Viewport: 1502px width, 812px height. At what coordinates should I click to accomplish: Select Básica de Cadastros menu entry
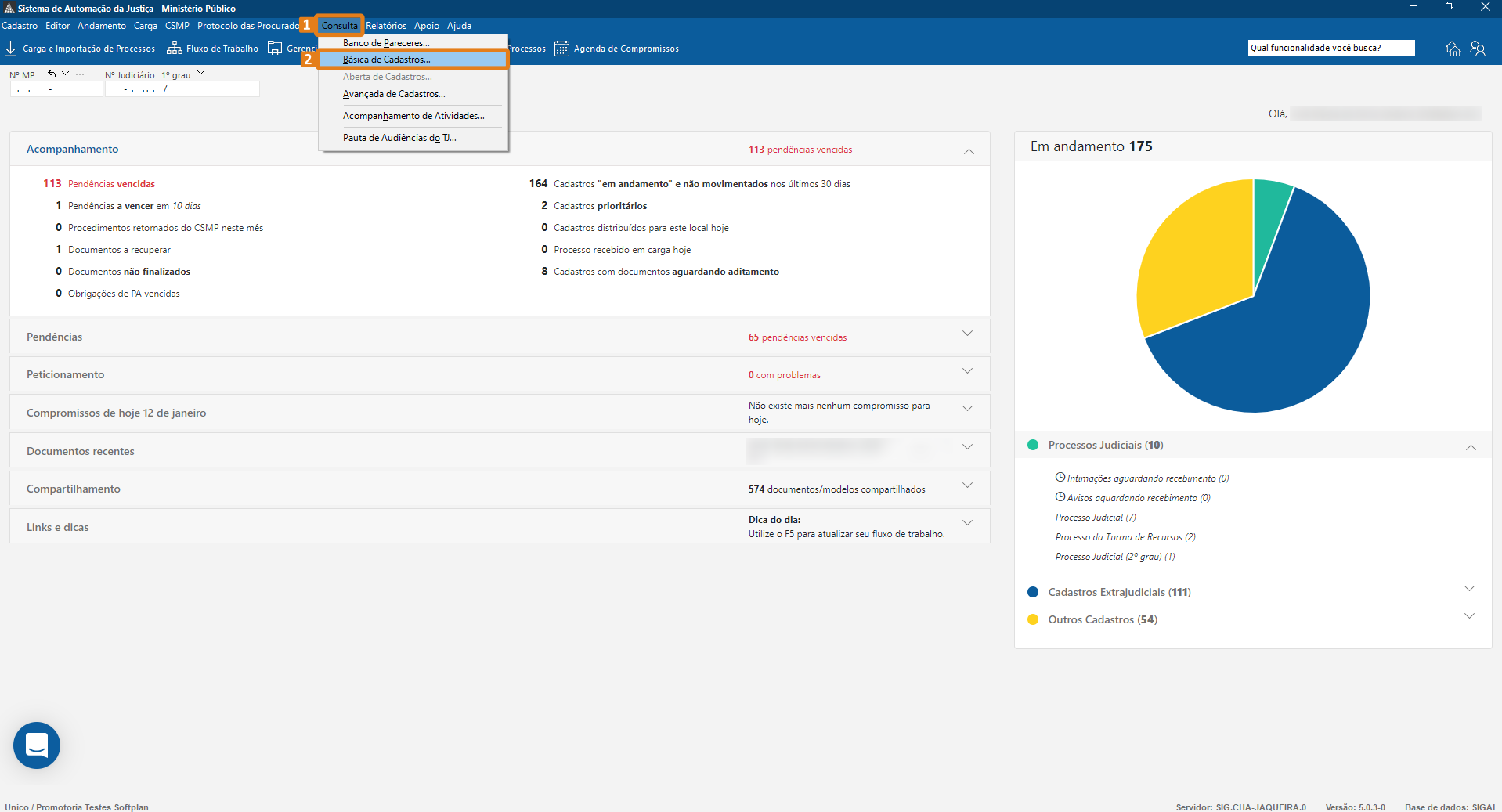tap(413, 60)
